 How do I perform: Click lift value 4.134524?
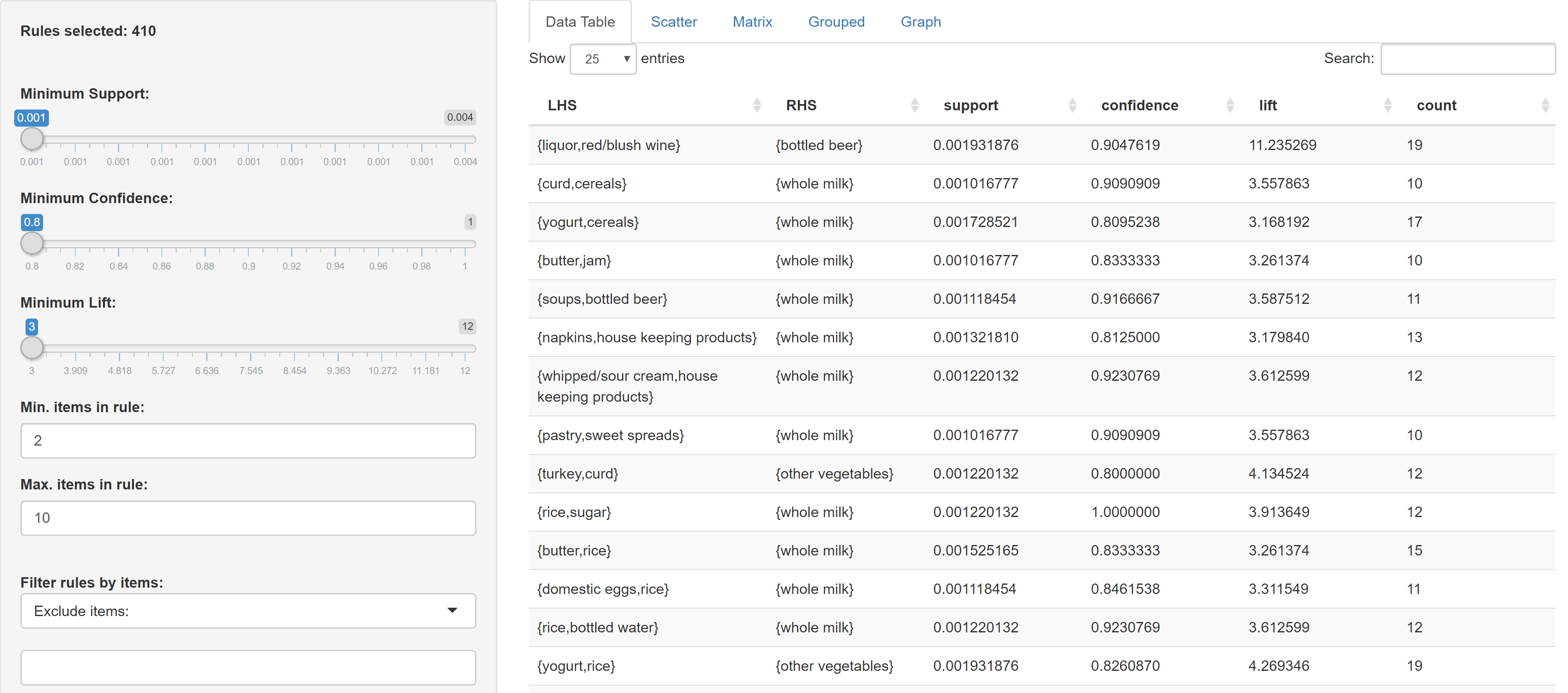[x=1278, y=474]
